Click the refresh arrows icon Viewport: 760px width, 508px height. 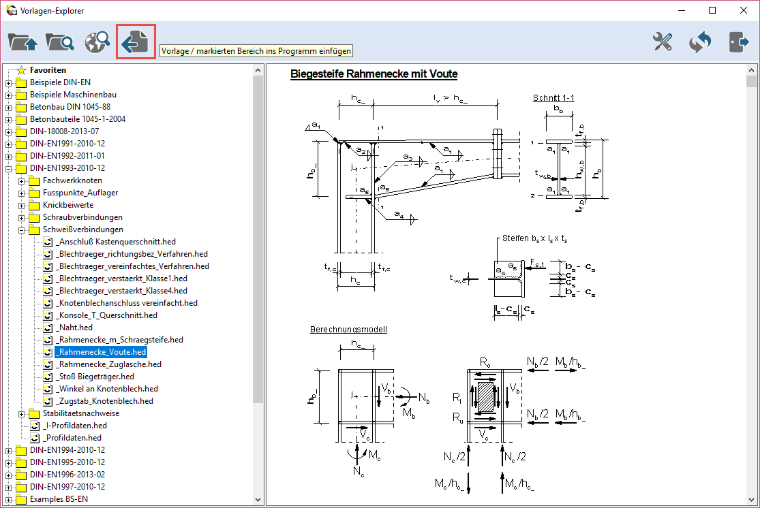point(700,42)
